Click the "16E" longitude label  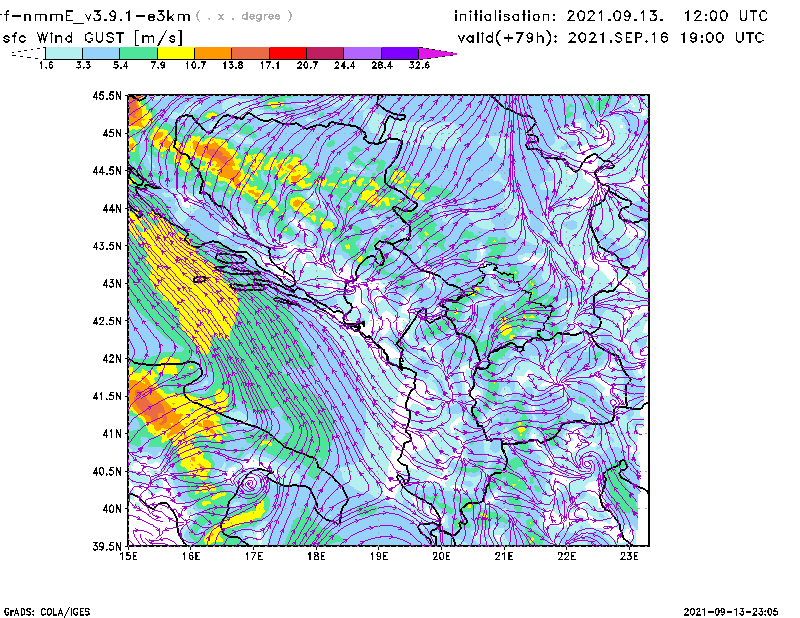click(191, 556)
